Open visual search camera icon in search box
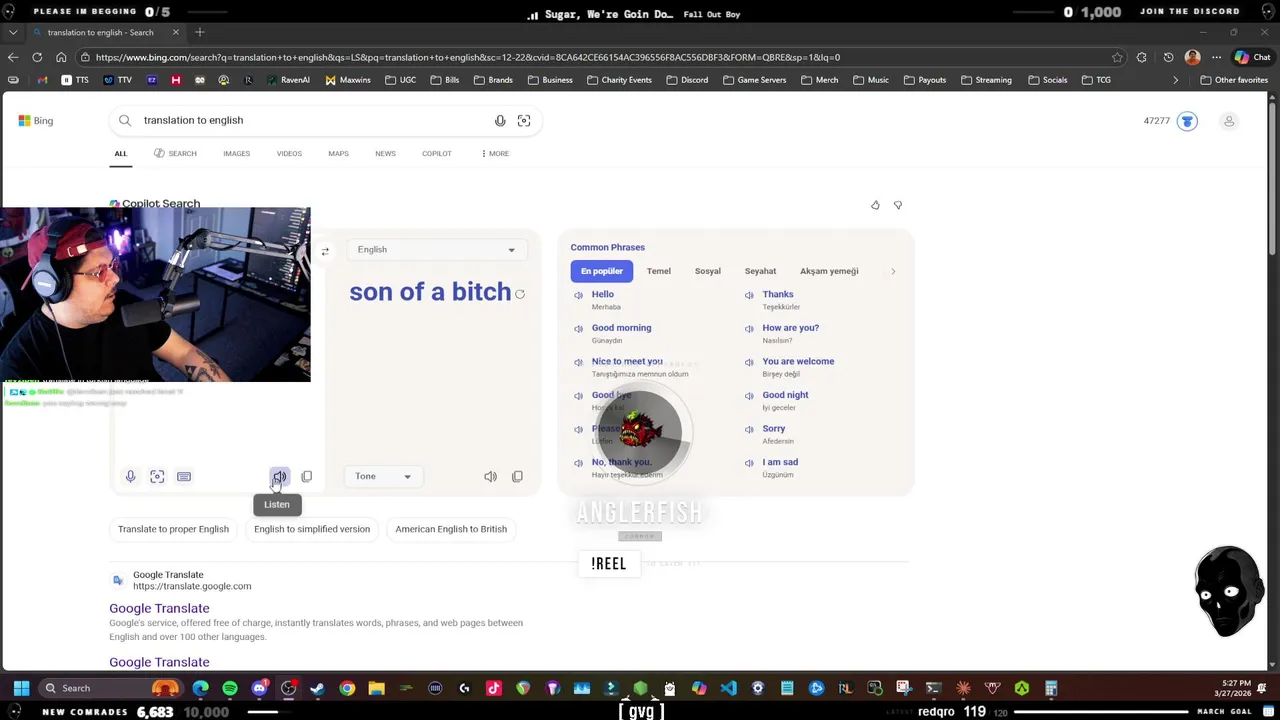Screen dimensions: 1280x720 point(524,121)
